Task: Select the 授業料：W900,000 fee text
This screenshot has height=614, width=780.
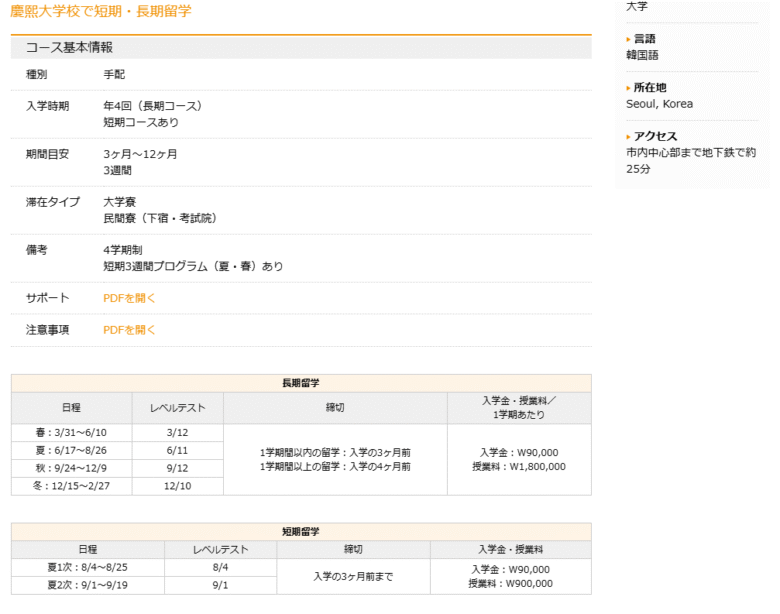Action: click(x=510, y=584)
